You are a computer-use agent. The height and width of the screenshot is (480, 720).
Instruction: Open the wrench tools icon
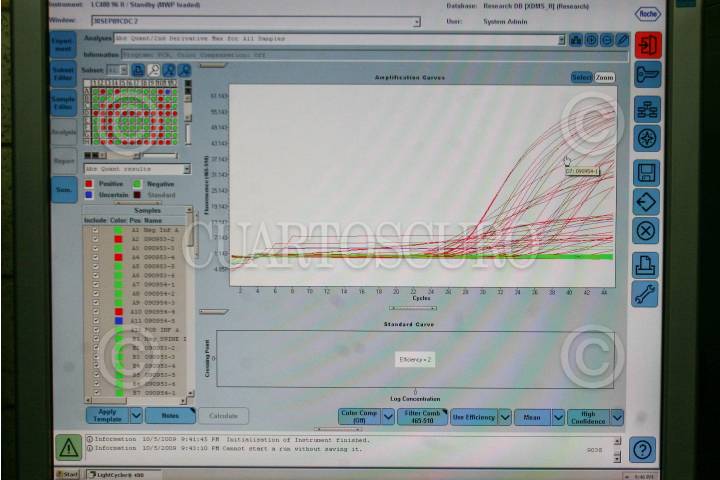[x=647, y=294]
